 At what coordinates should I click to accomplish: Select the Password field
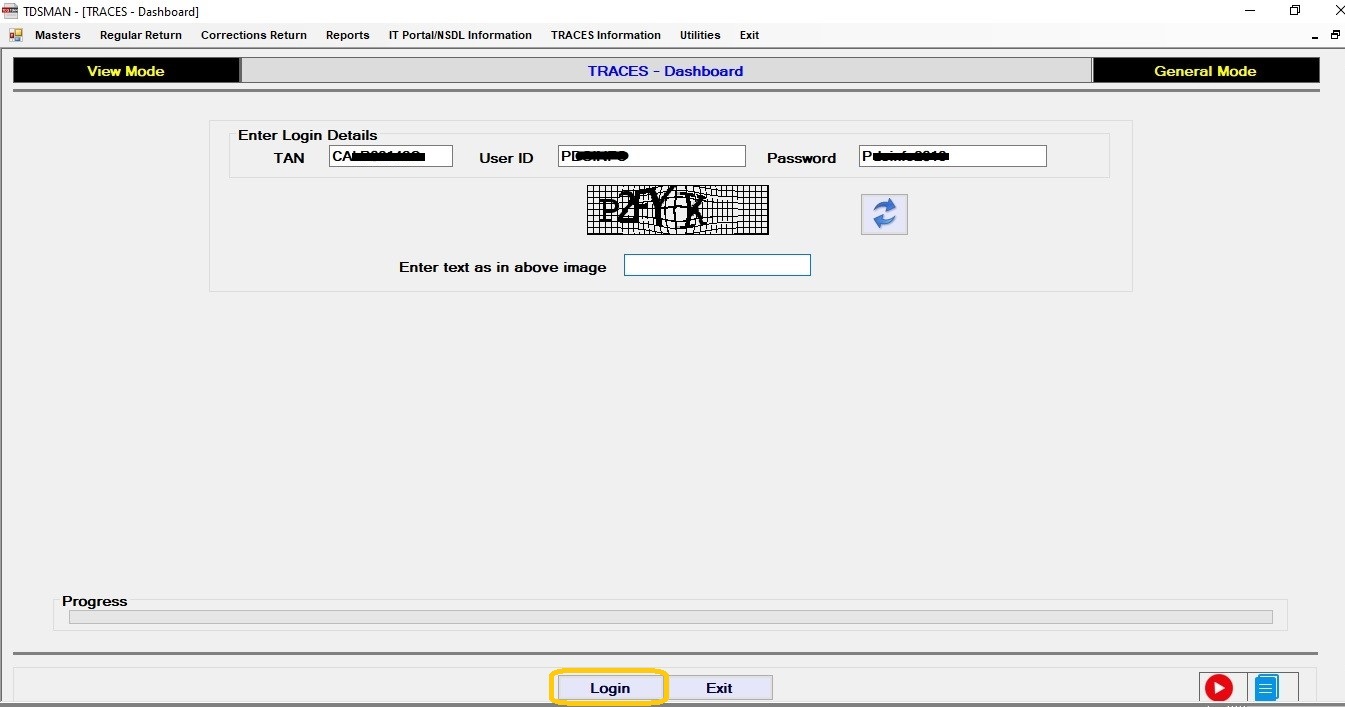[952, 156]
